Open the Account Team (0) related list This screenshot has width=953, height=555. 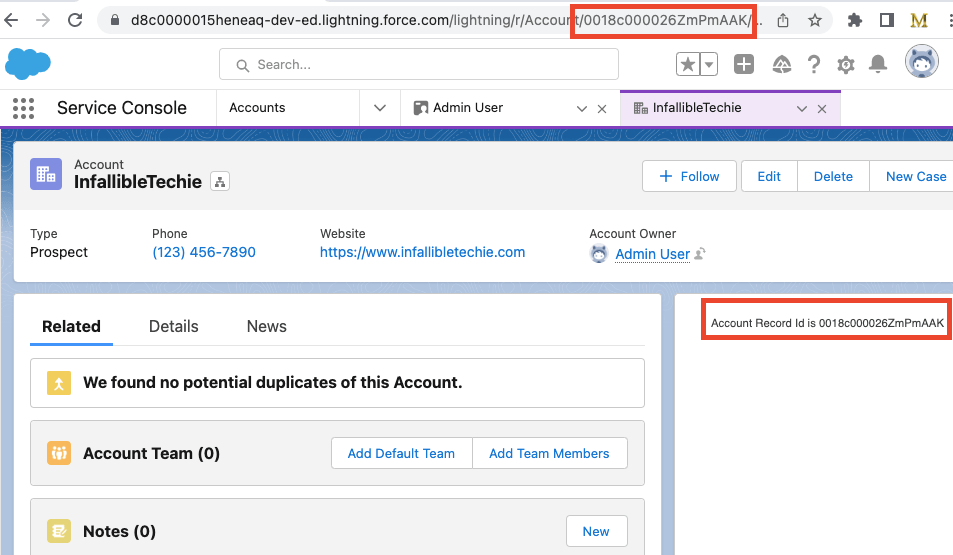(x=151, y=453)
